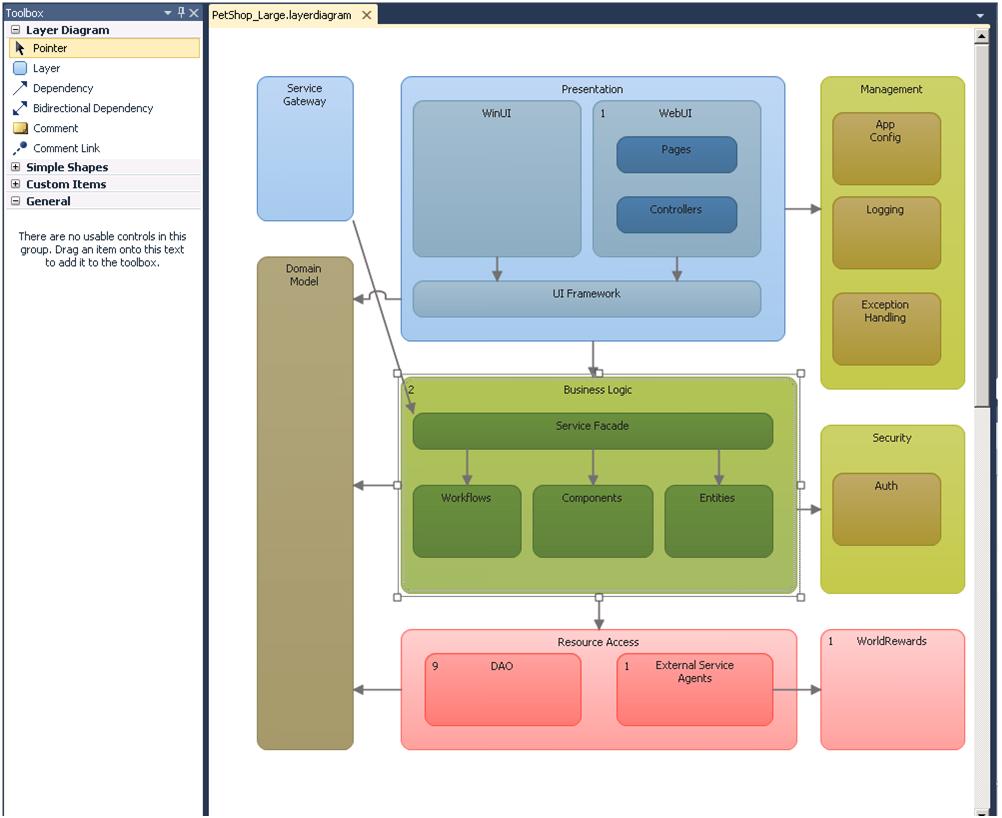Select the External Service Agents layer
The image size is (1002, 818).
695,690
